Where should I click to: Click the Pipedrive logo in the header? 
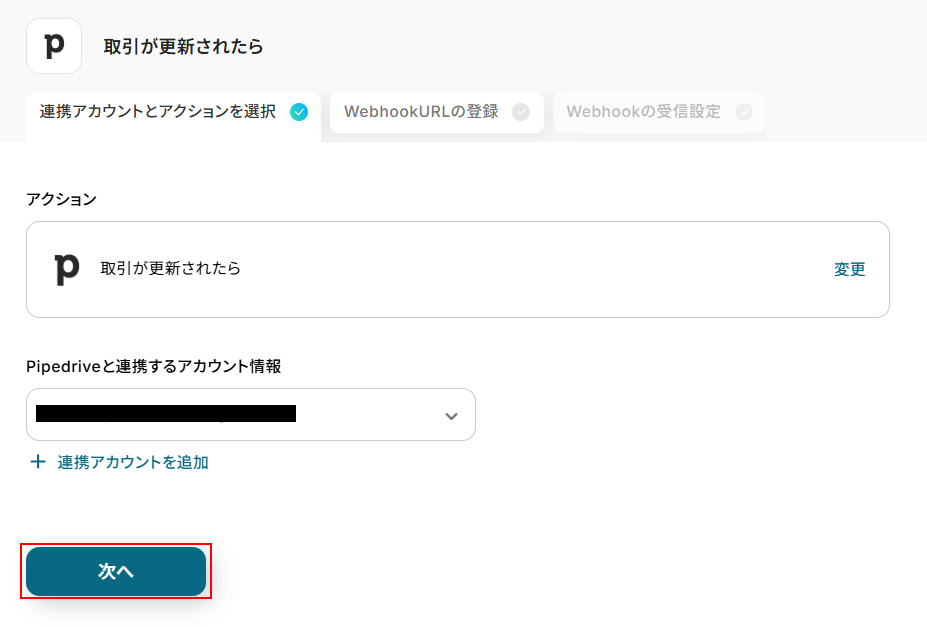(54, 46)
